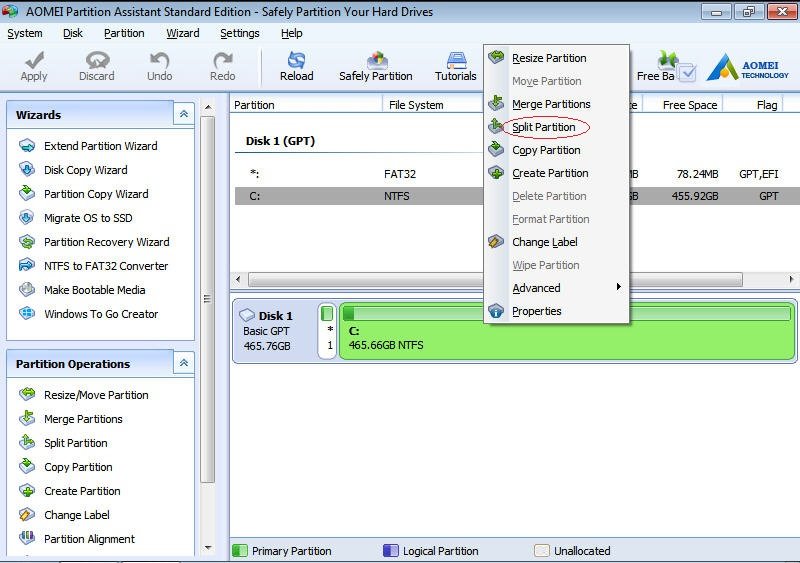800x563 pixels.
Task: Select the C: 465.66GB NTFS partition bar
Action: coord(567,331)
